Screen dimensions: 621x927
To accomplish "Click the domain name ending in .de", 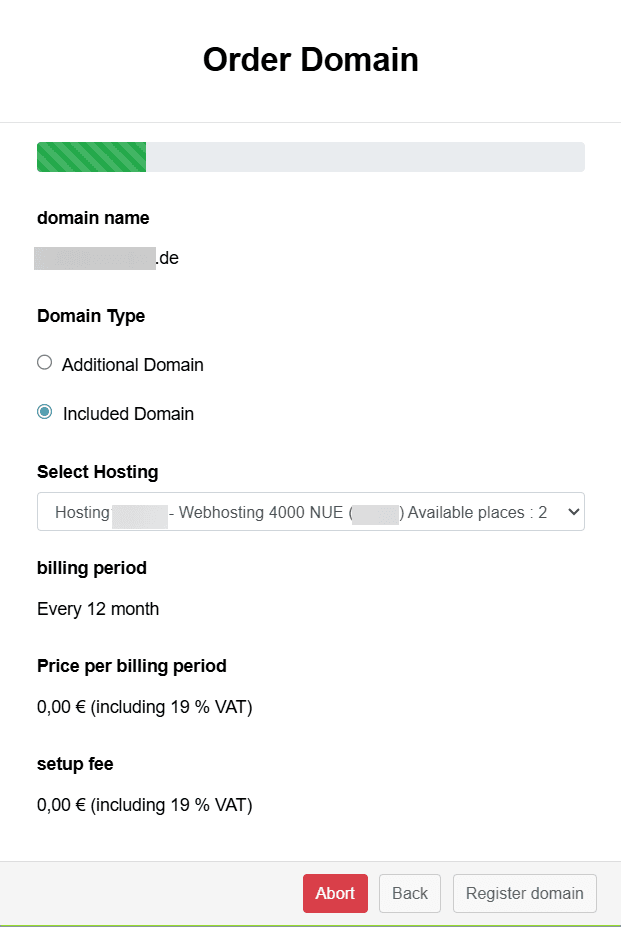I will click(x=107, y=258).
